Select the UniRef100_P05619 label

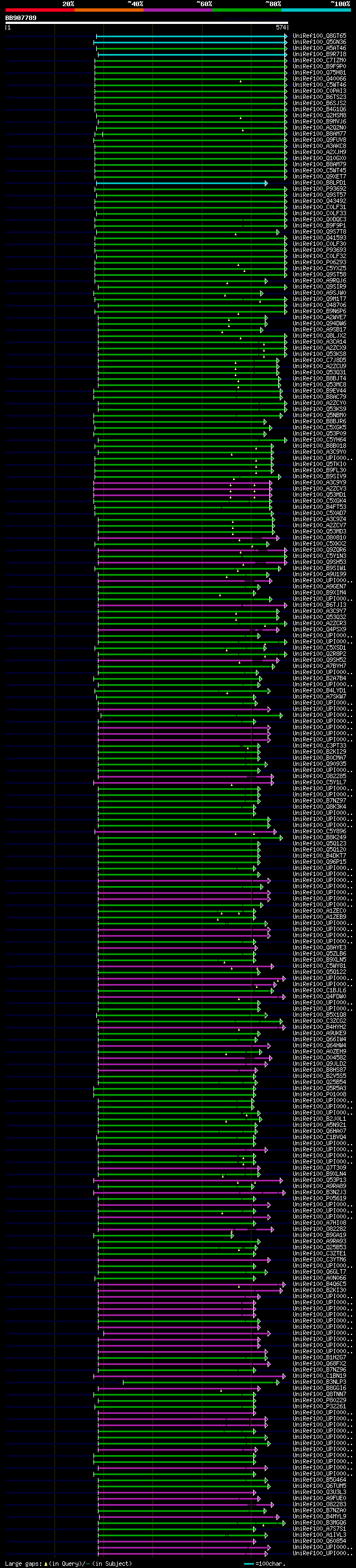tap(319, 1198)
